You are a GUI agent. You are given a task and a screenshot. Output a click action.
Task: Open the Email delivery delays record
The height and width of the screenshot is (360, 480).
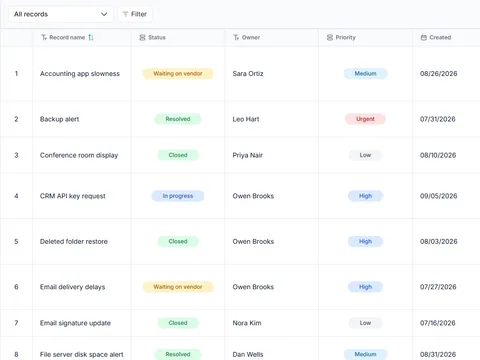click(72, 287)
